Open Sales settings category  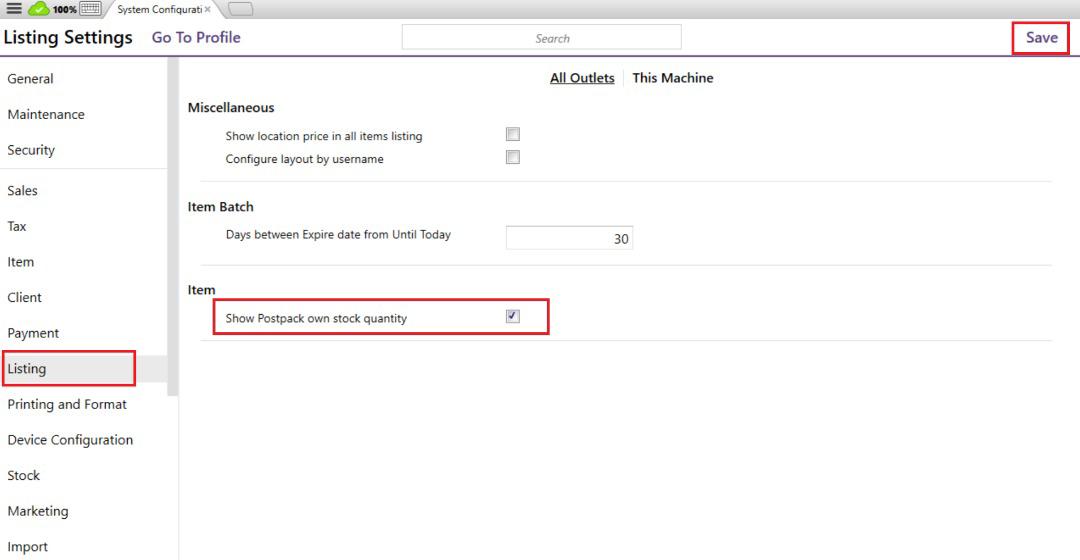coord(23,191)
